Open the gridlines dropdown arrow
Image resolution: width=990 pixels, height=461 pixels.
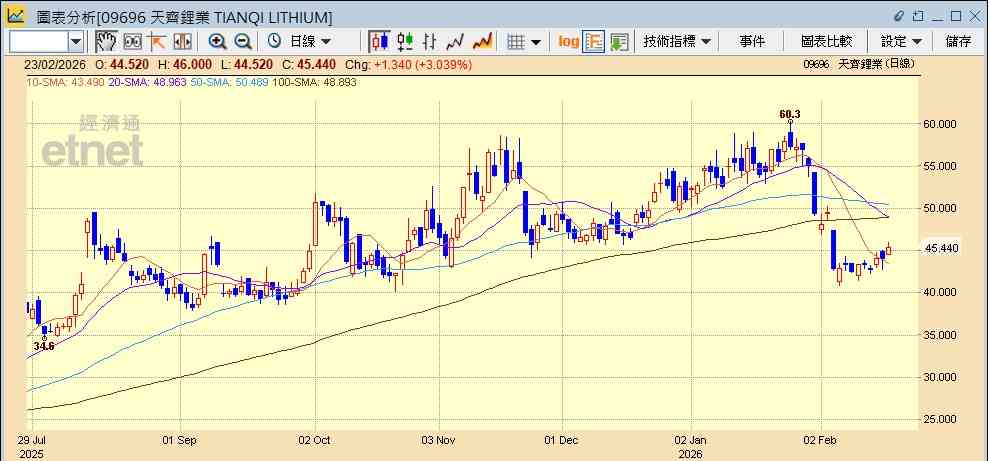point(536,42)
